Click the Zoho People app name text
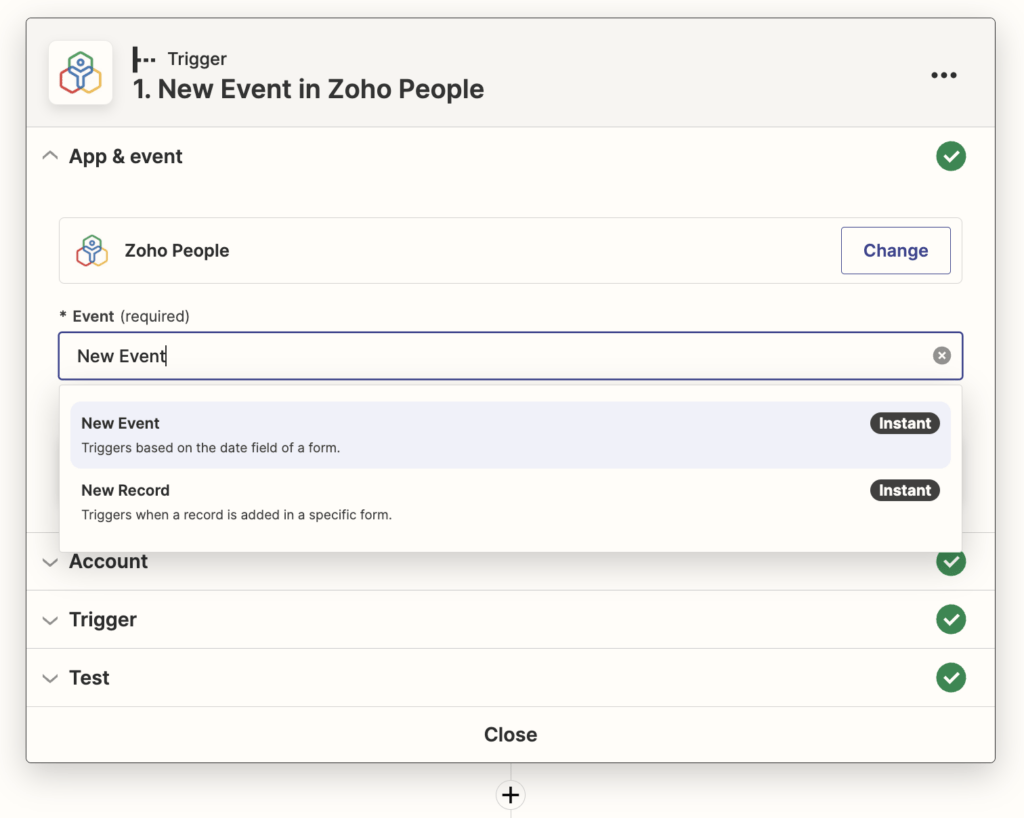 (177, 251)
